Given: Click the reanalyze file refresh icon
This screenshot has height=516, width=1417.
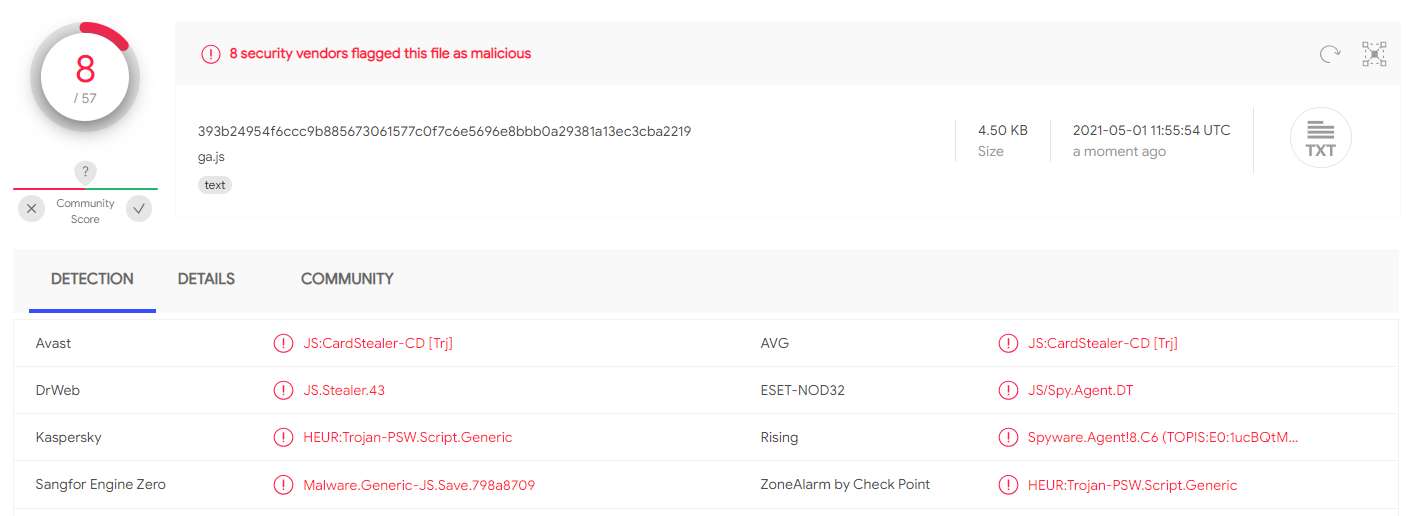Looking at the screenshot, I should pos(1329,54).
